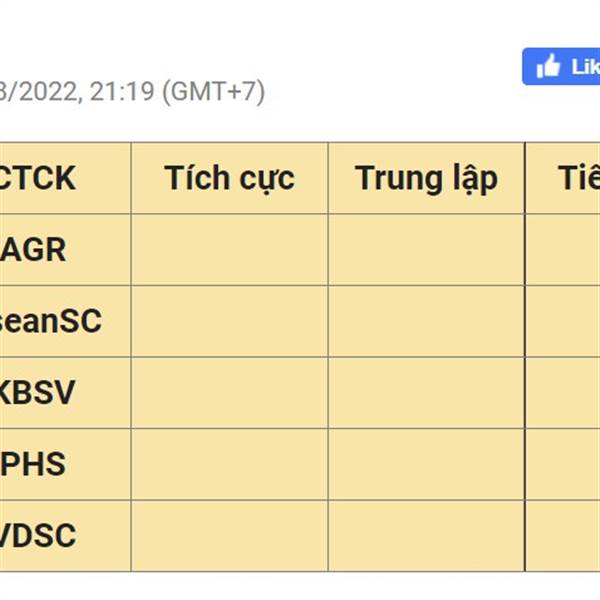
Task: Click the thumbs-up icon
Action: click(x=548, y=66)
